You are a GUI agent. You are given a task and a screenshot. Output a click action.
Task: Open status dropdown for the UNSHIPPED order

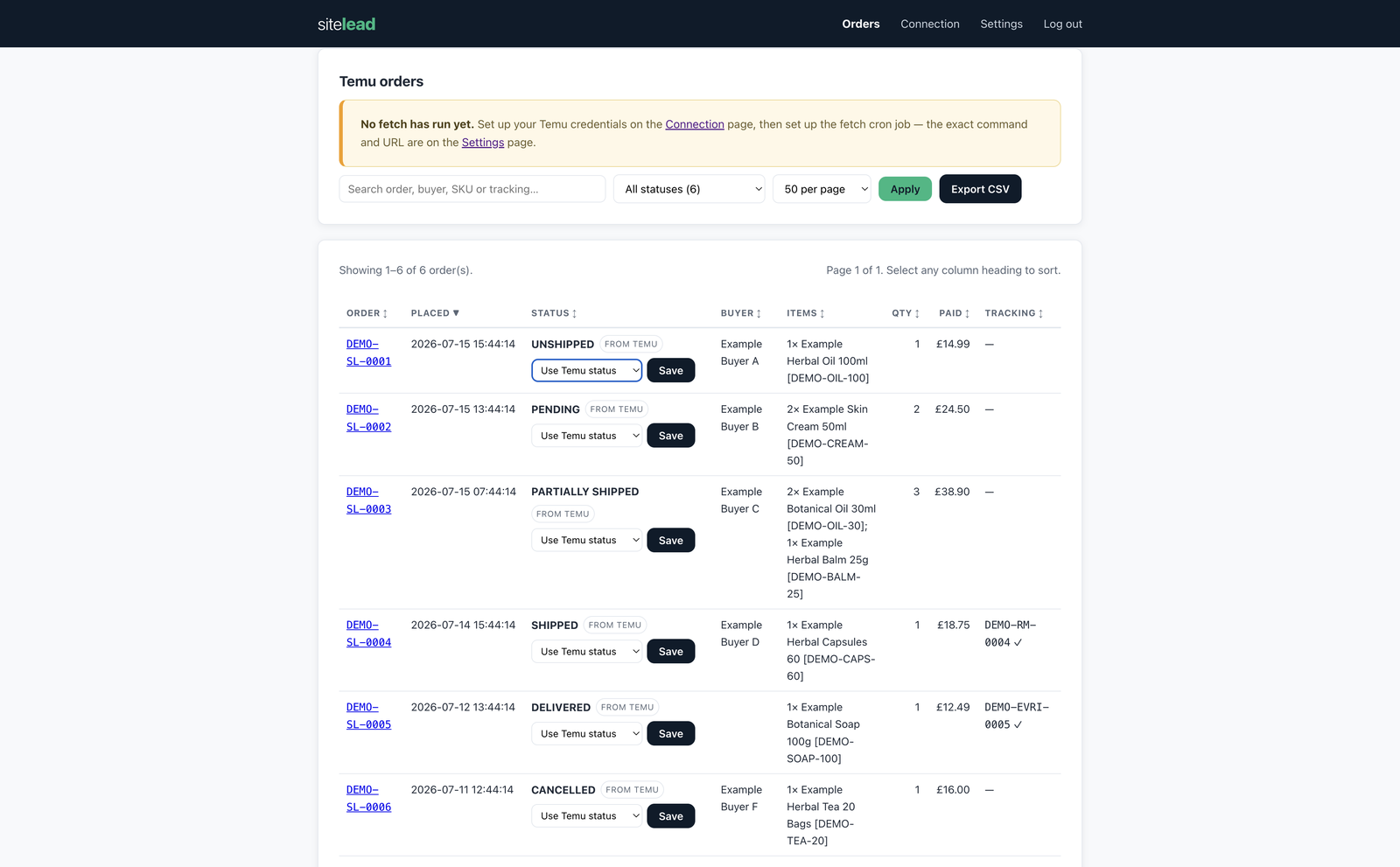tap(587, 371)
